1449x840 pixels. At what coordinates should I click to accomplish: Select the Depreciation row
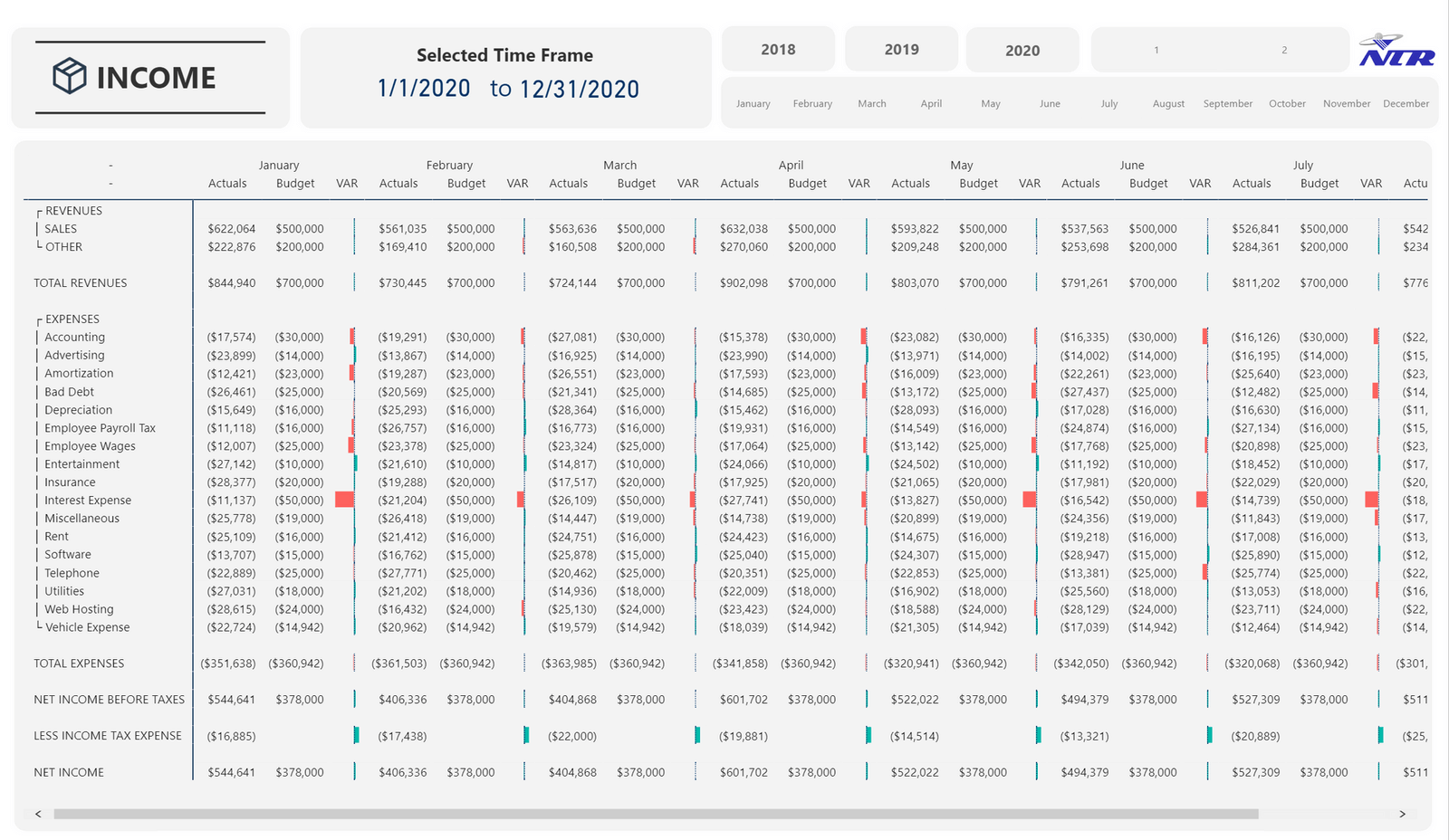pos(78,410)
